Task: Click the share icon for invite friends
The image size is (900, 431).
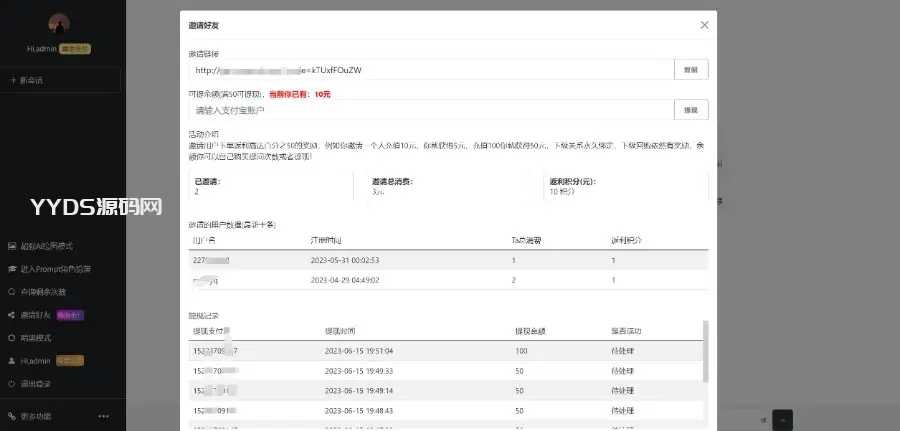Action: pyautogui.click(x=12, y=315)
